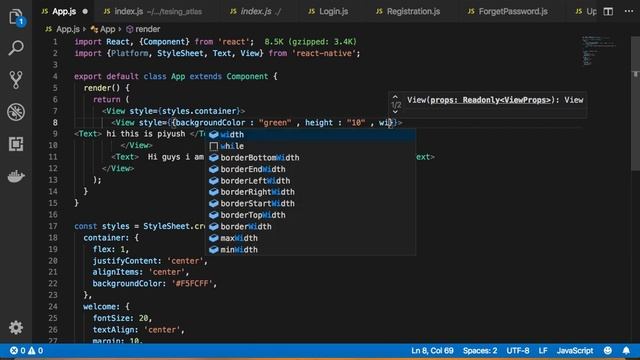Screen dimensions: 640x360
Task: Click LF end of line selector
Action: tap(543, 350)
